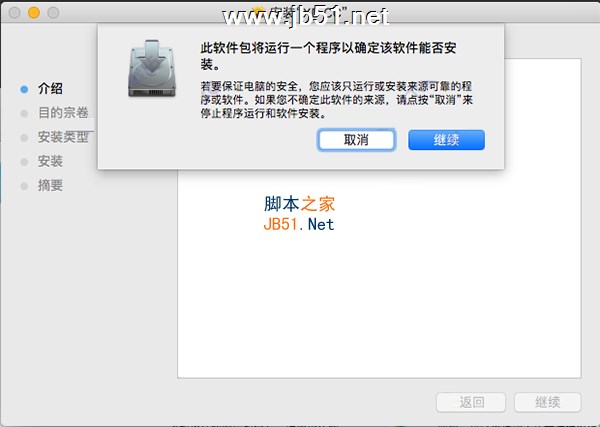Select the 介绍 step in sidebar
Image resolution: width=600 pixels, height=427 pixels.
pyautogui.click(x=50, y=89)
